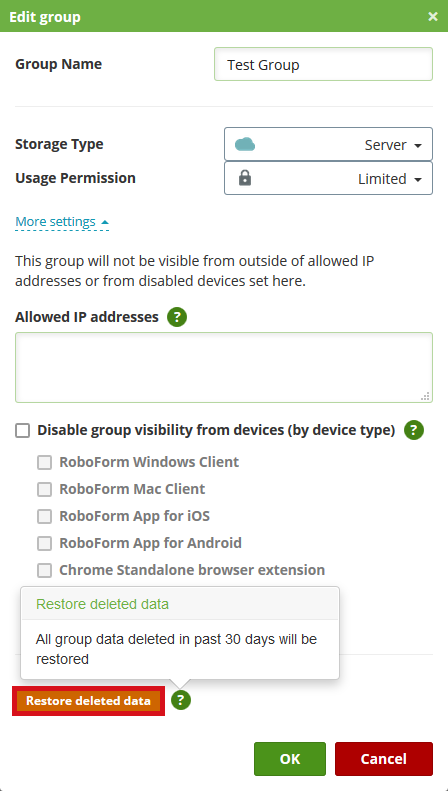Click the help icon beside Allowed IP addresses

point(177,317)
